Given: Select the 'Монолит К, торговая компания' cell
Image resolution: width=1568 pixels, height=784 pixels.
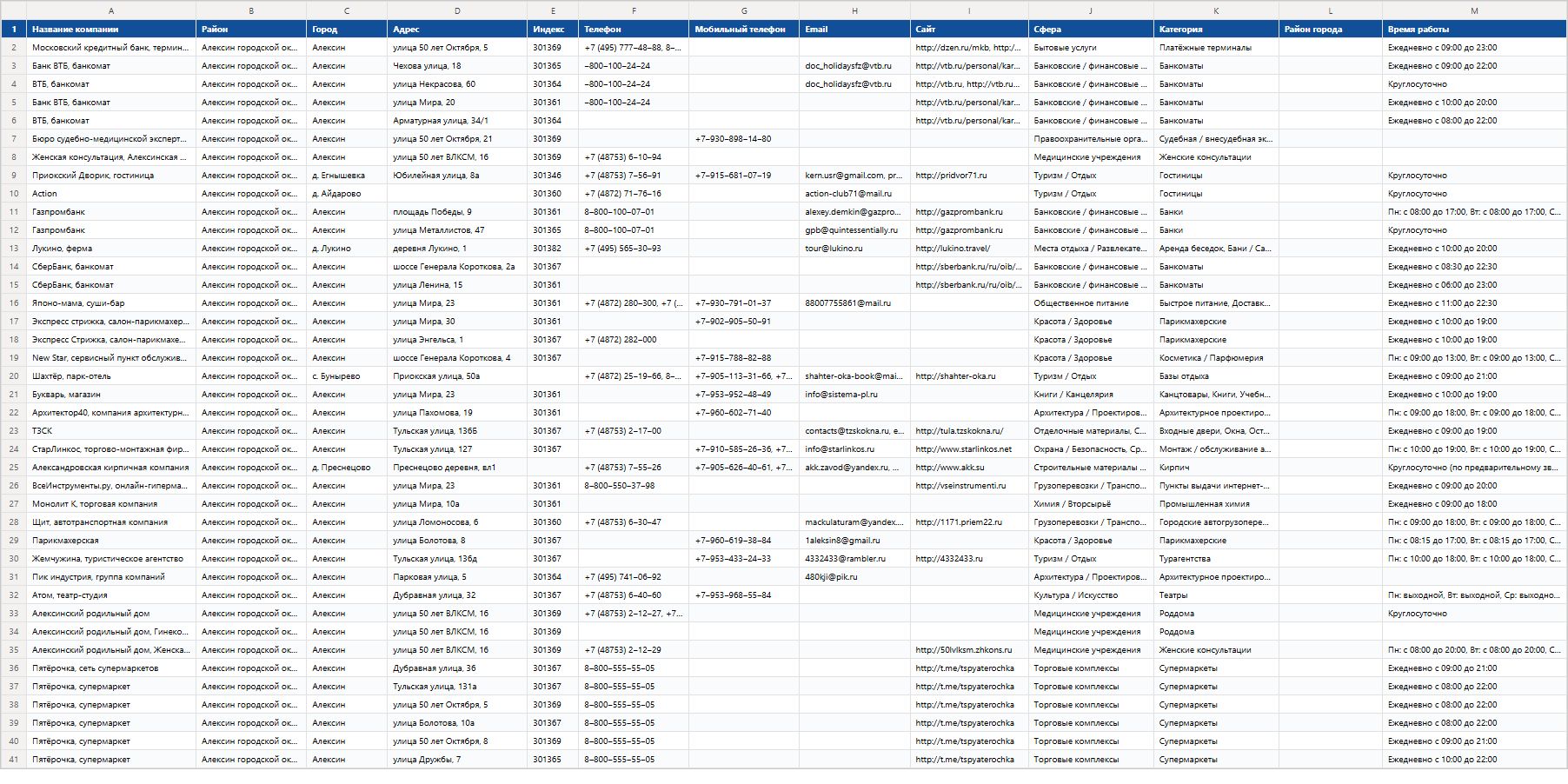Looking at the screenshot, I should [x=111, y=504].
